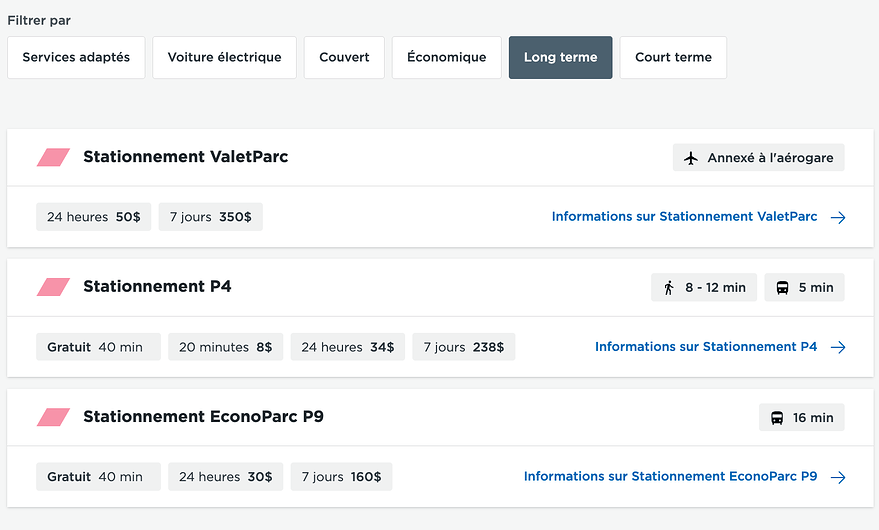
Task: Deselect the active Long terme filter
Action: [561, 57]
